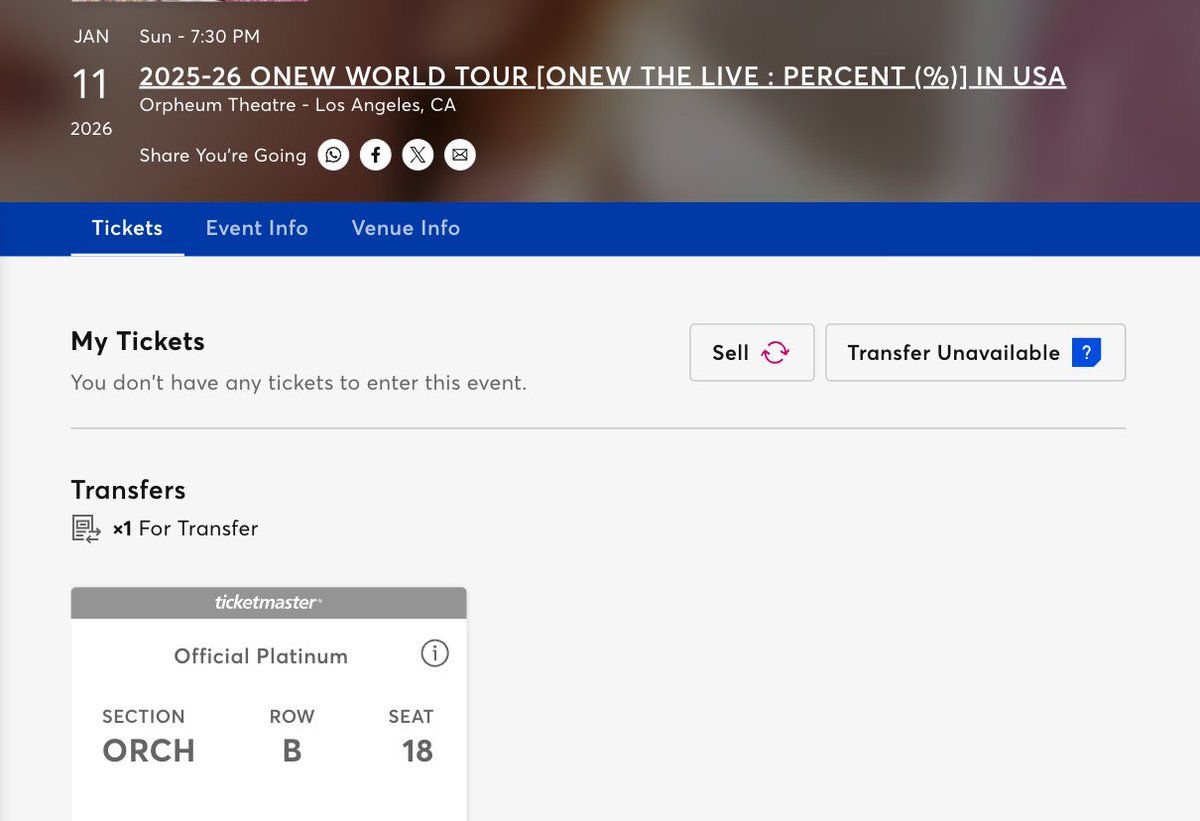Click the pink resale arrows icon

click(775, 352)
